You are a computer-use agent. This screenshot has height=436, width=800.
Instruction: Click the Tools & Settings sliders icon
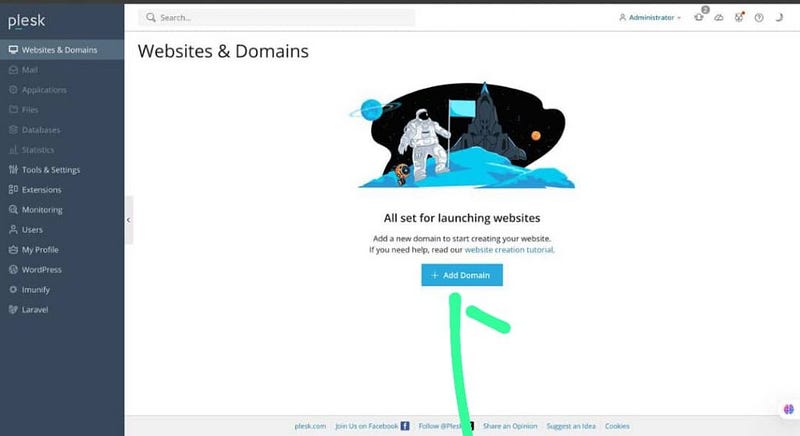[13, 169]
